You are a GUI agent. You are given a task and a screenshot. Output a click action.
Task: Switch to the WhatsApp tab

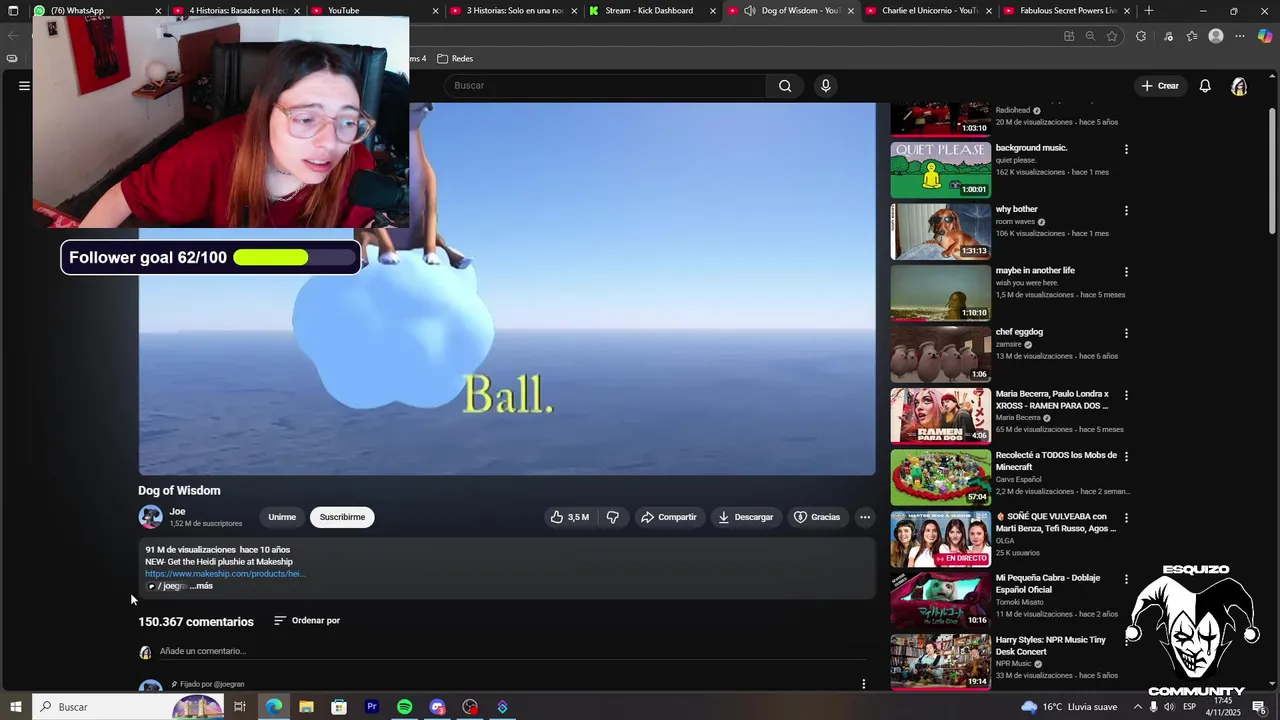pyautogui.click(x=99, y=11)
